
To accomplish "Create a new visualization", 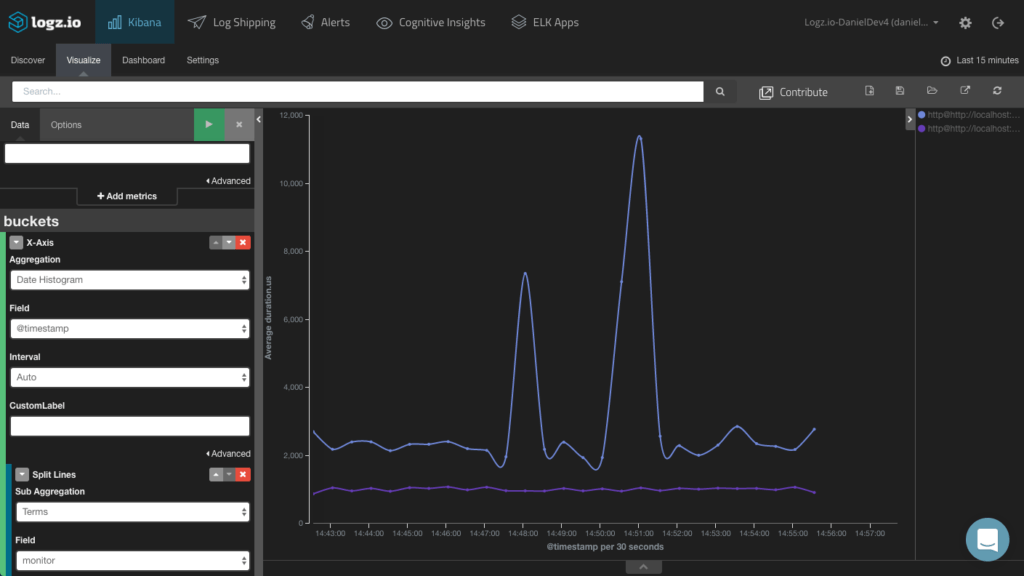I will (869, 90).
